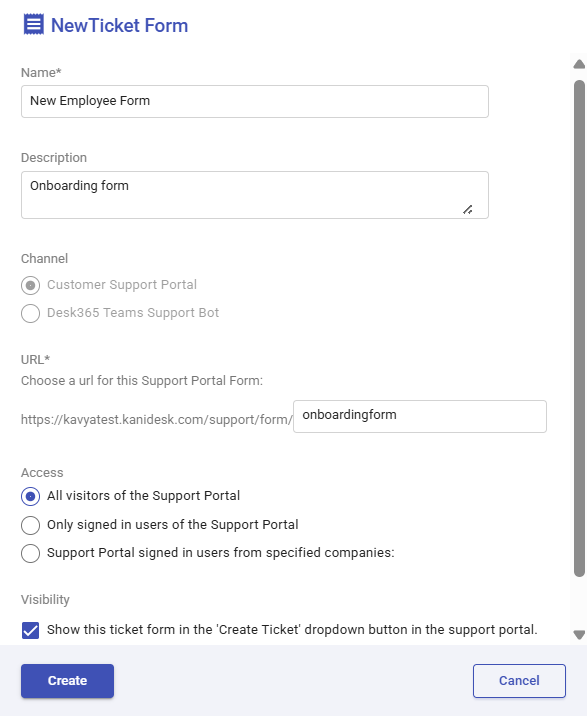Click the Access section label
Image resolution: width=587 pixels, height=716 pixels.
[42, 473]
